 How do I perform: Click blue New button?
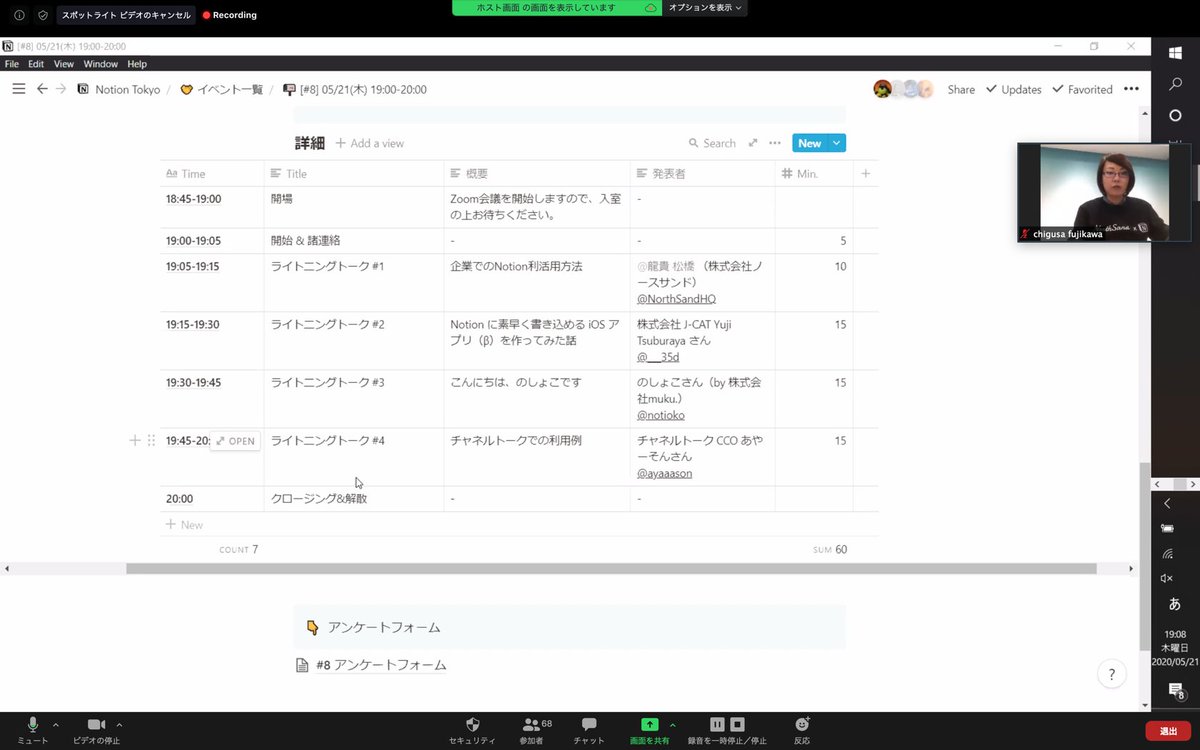click(x=810, y=143)
